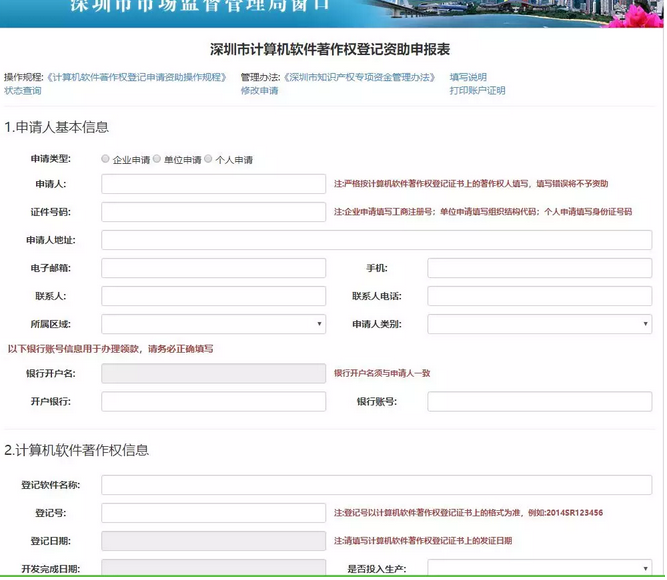Focus the 登记软件名称 input field
Image resolution: width=667 pixels, height=580 pixels.
pos(376,485)
